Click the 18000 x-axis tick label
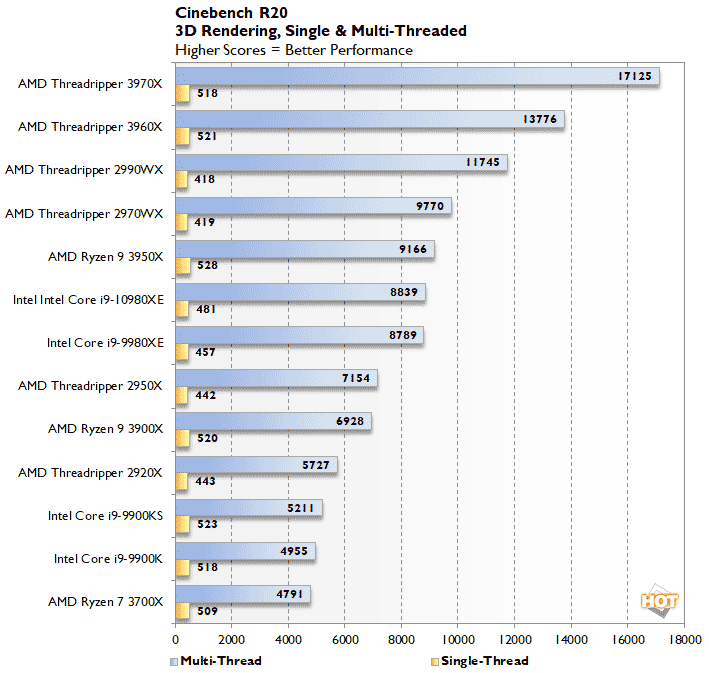Viewport: 709px width, 673px height. (x=685, y=640)
